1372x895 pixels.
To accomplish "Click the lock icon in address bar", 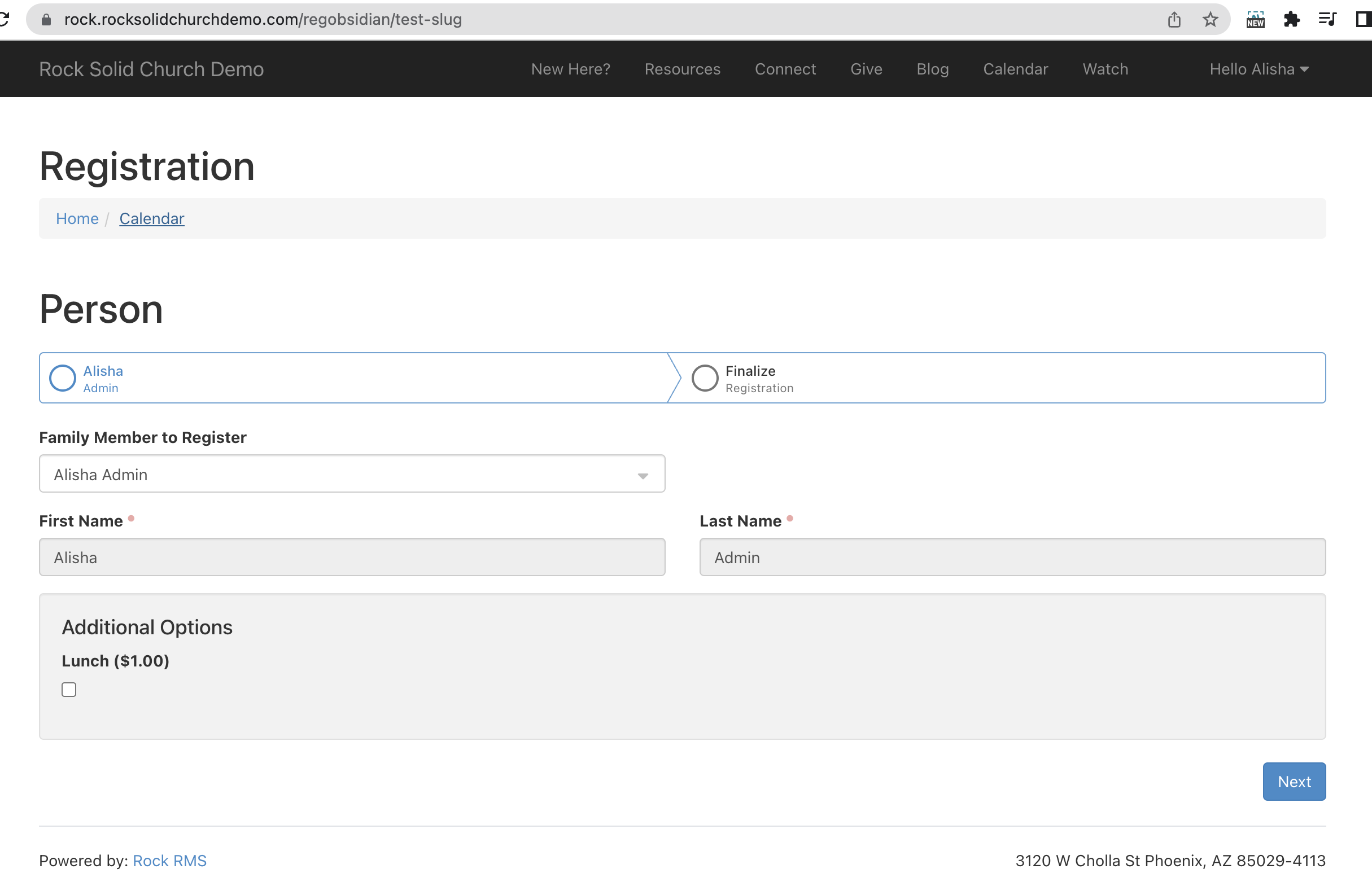I will 47,20.
